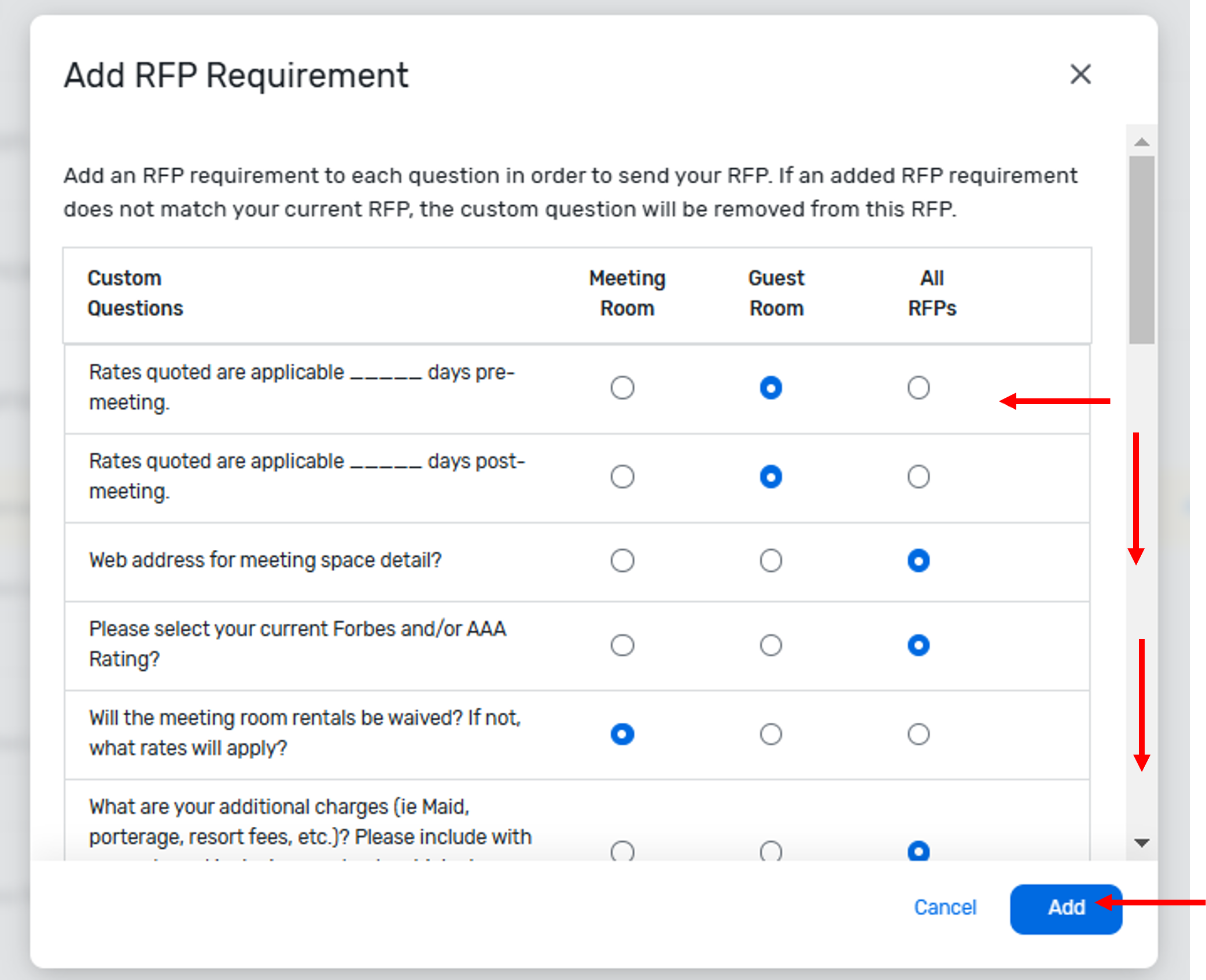Select Guest Room for web address question
Screen dimensions: 1206x980
coord(770,560)
